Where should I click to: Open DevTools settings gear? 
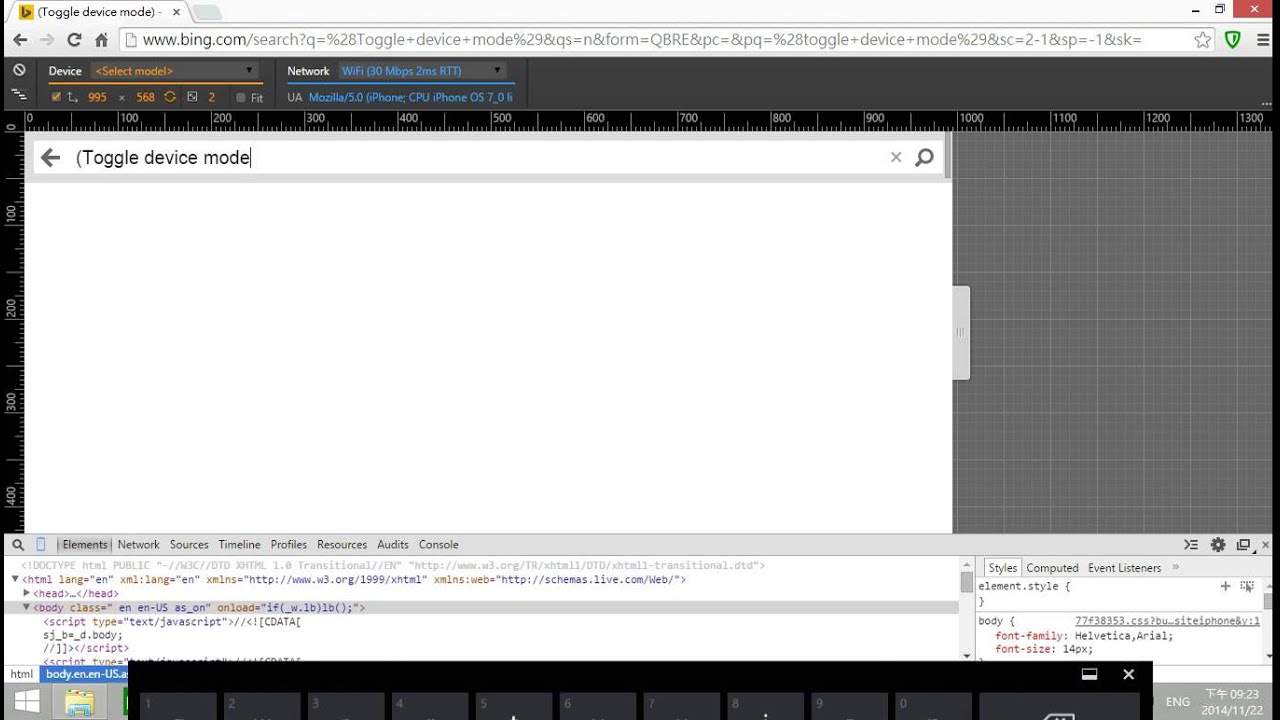(1218, 545)
